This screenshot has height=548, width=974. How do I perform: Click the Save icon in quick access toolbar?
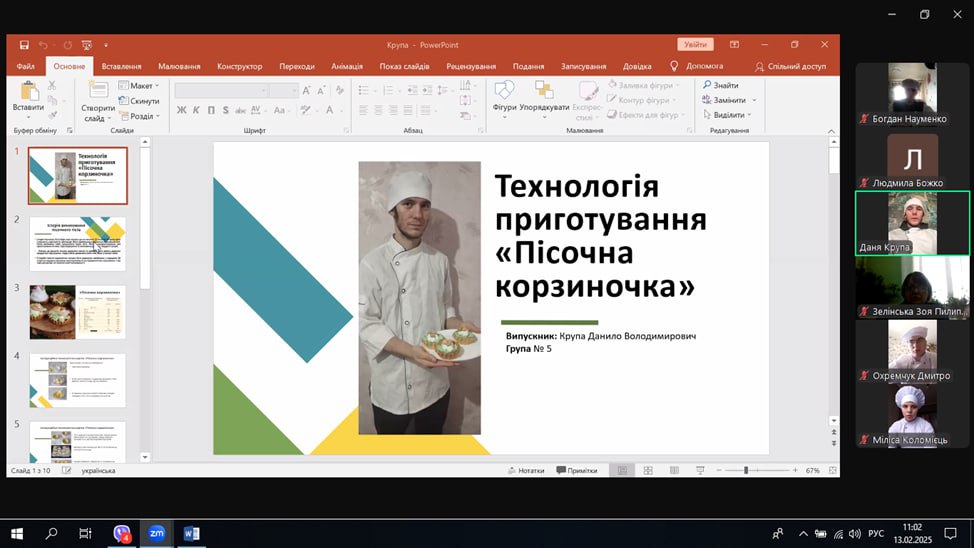point(24,45)
